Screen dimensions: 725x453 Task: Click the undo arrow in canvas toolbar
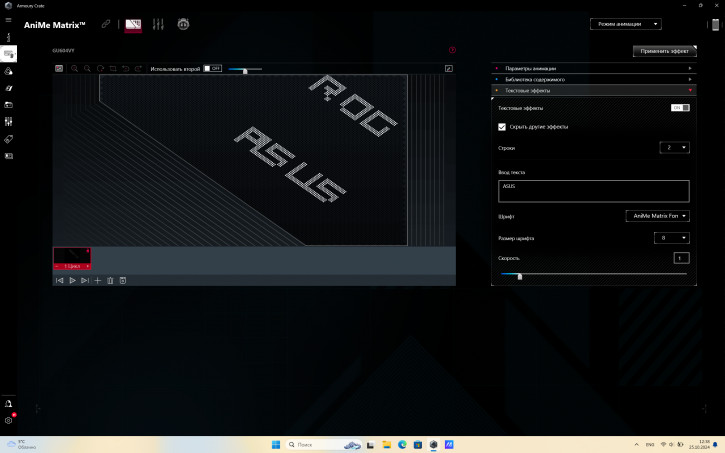125,68
